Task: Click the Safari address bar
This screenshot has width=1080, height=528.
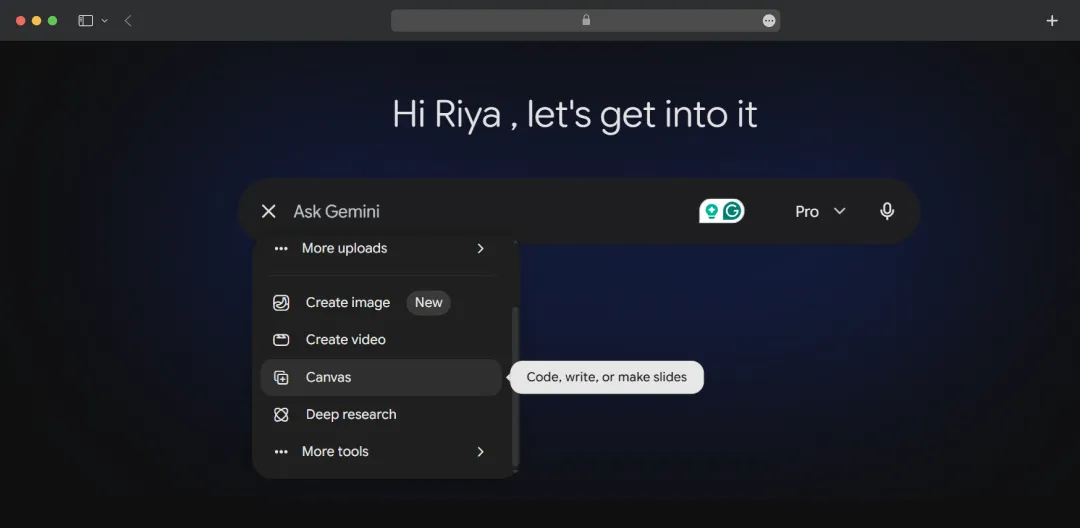Action: (585, 21)
